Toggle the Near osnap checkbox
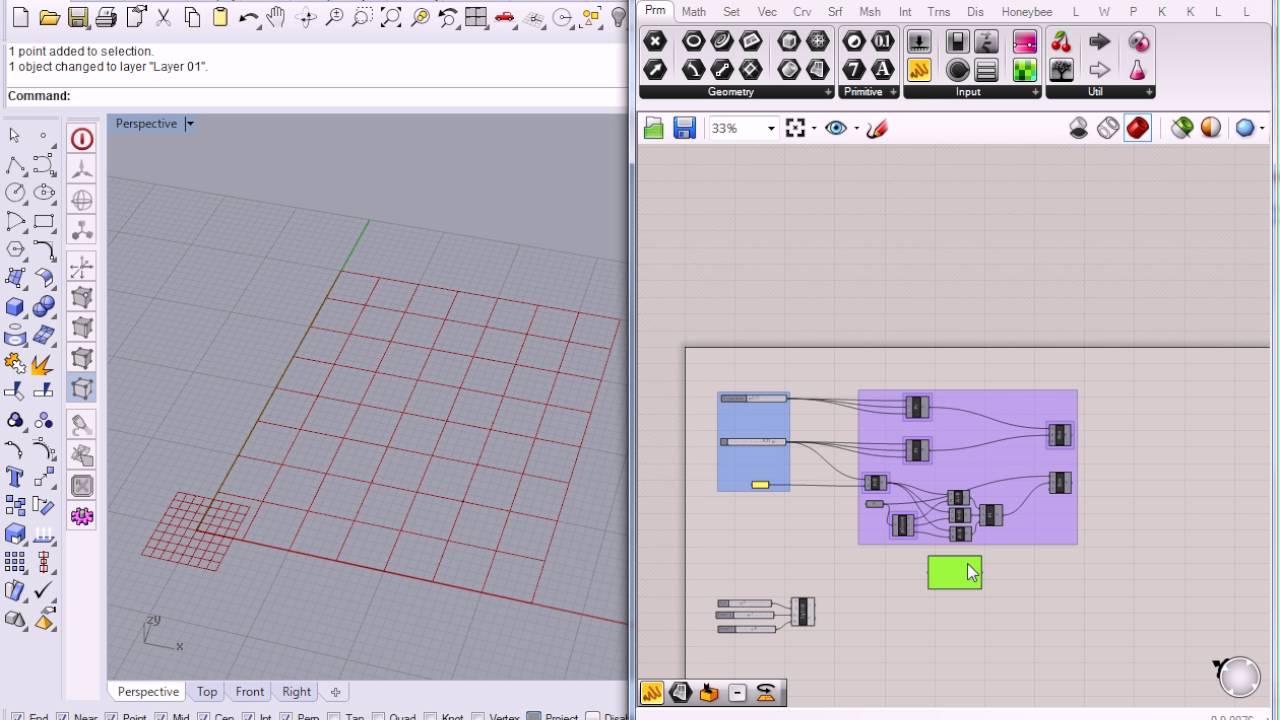The height and width of the screenshot is (720, 1280). [x=63, y=717]
